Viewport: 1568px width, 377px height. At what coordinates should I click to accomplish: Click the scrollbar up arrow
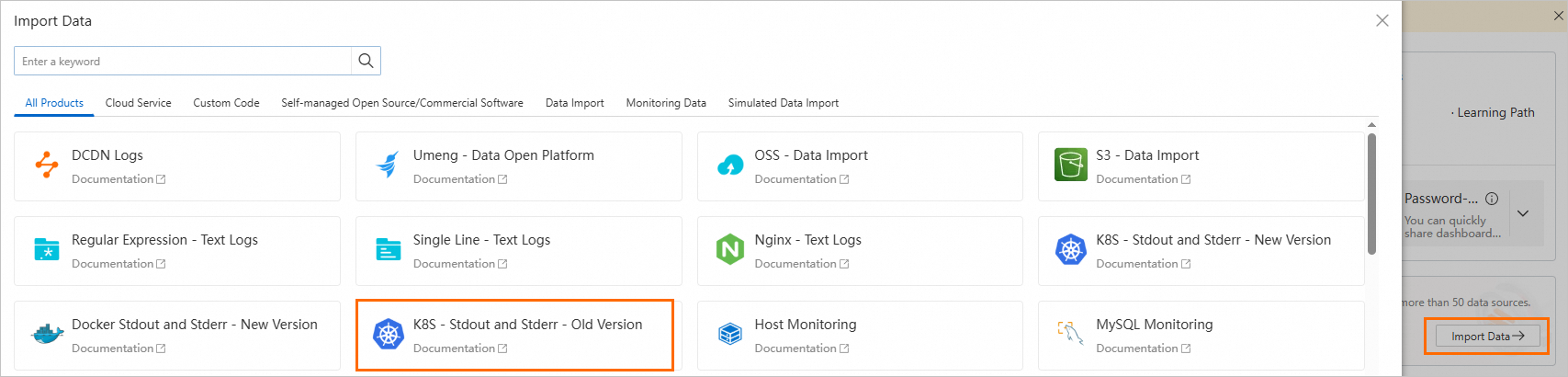[x=1371, y=124]
